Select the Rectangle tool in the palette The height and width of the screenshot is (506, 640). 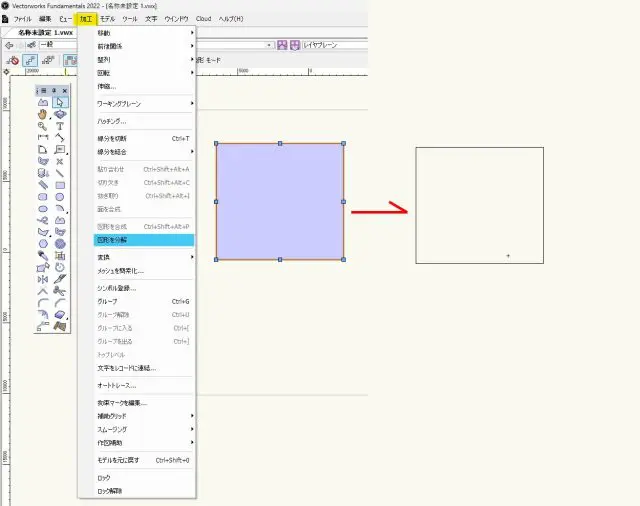click(61, 185)
